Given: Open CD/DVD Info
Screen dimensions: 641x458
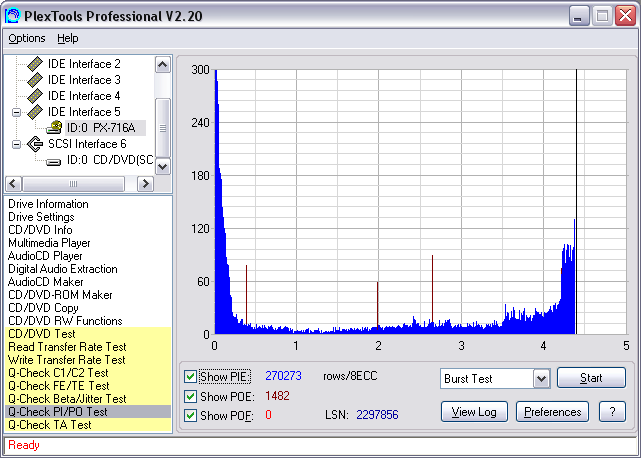Looking at the screenshot, I should [x=40, y=230].
